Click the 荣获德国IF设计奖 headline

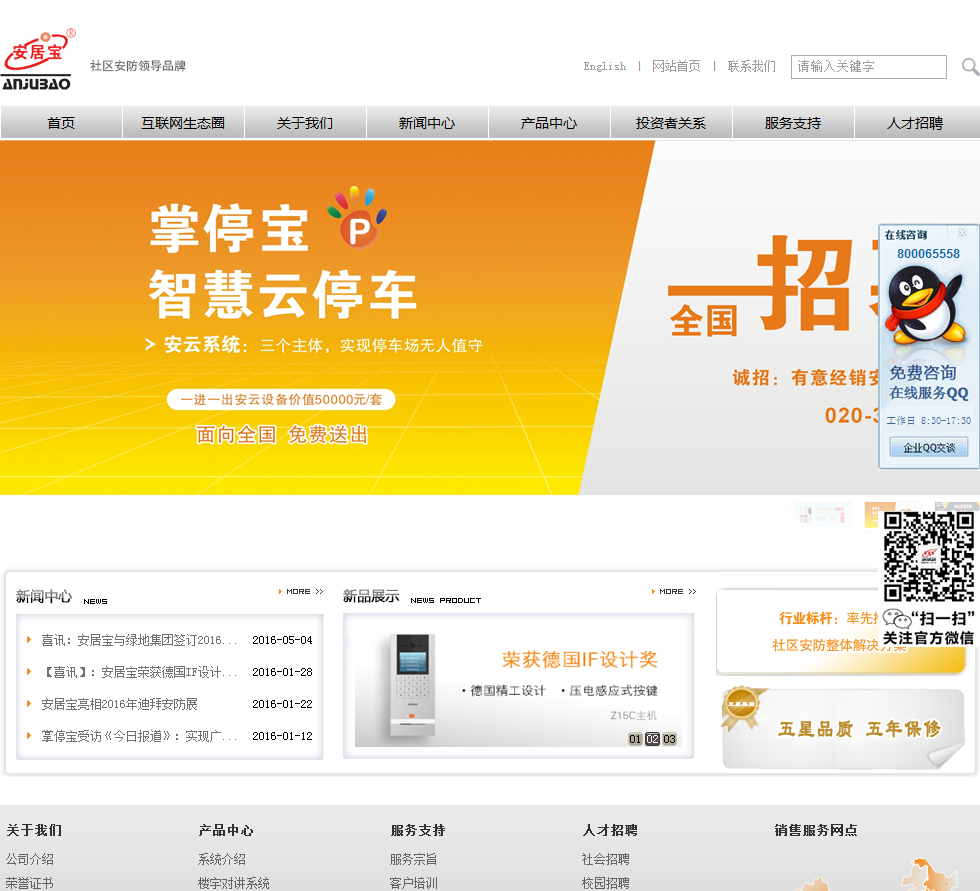pos(579,659)
